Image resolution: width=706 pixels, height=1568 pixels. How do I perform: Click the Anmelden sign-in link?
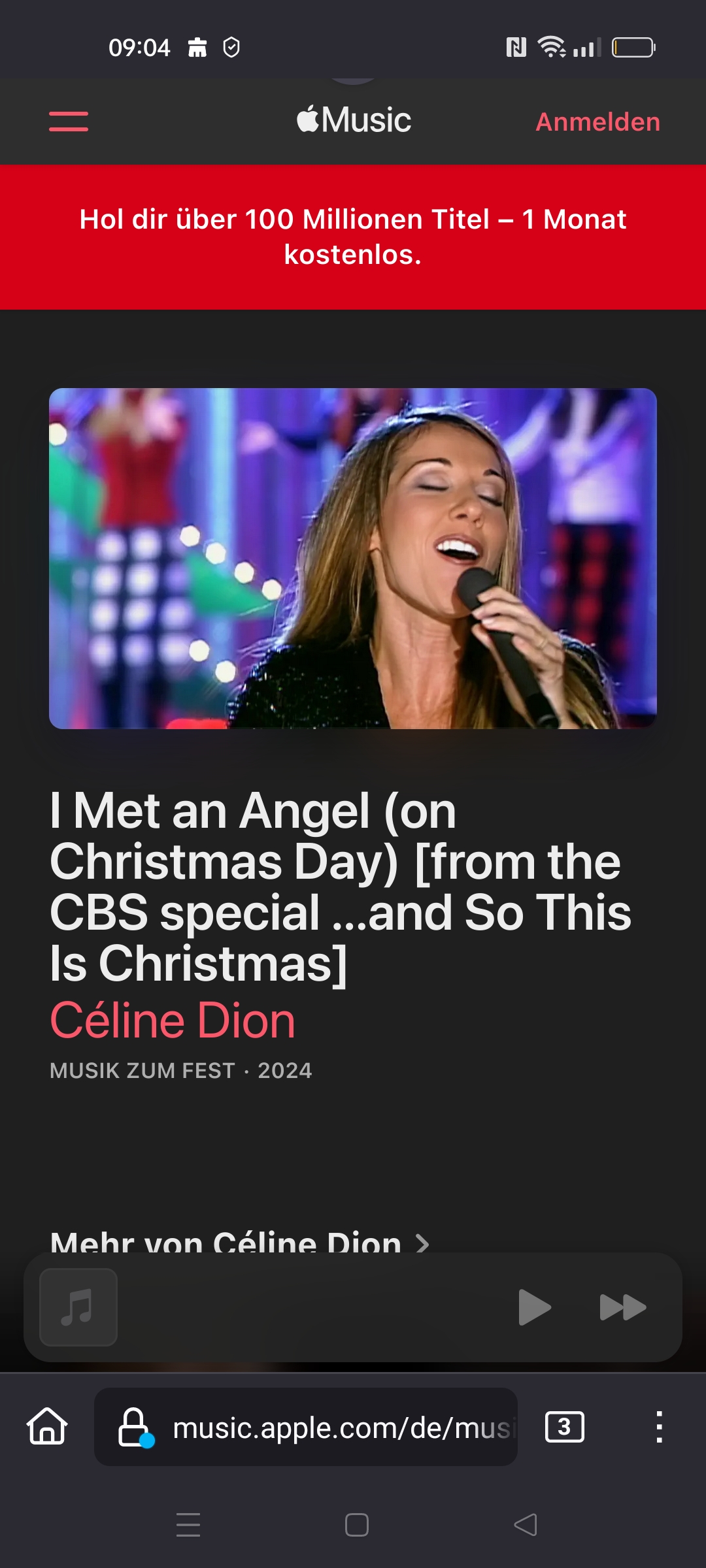point(597,122)
